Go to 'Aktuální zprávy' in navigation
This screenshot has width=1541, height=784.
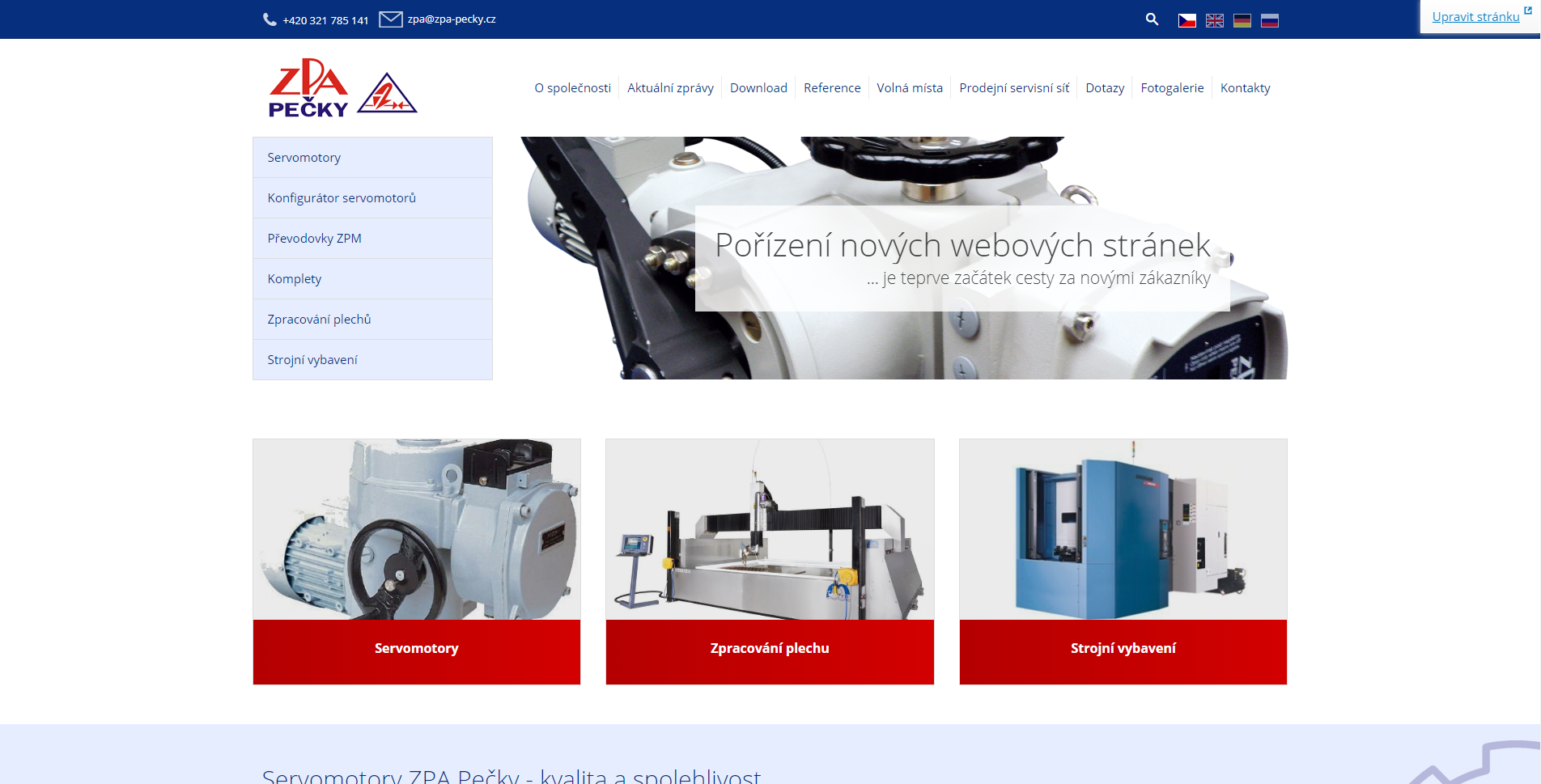[670, 88]
